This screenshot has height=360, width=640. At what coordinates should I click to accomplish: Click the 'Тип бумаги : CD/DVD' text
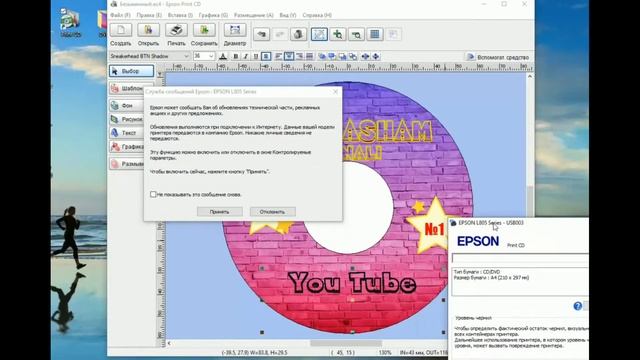tap(477, 272)
